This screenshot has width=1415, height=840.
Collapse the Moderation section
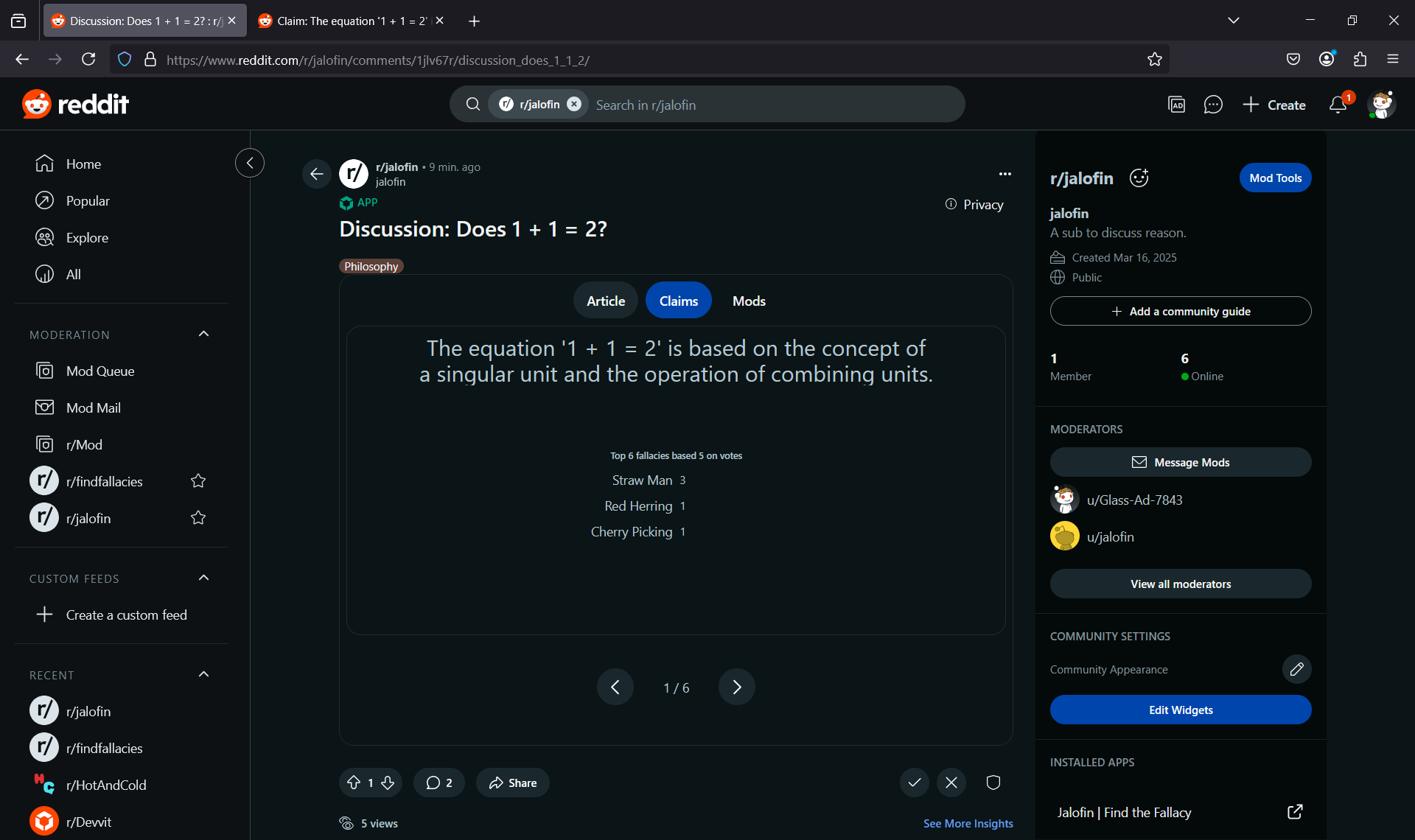point(204,335)
